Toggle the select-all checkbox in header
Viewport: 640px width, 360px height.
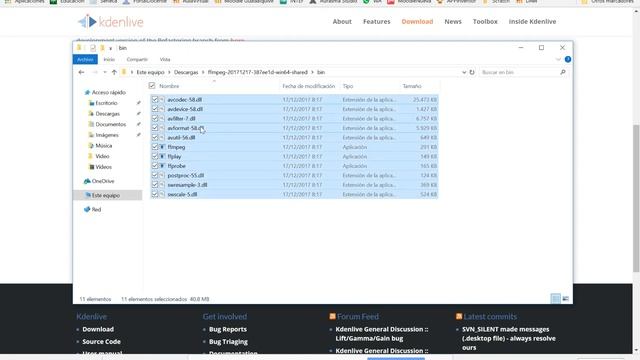(x=152, y=86)
